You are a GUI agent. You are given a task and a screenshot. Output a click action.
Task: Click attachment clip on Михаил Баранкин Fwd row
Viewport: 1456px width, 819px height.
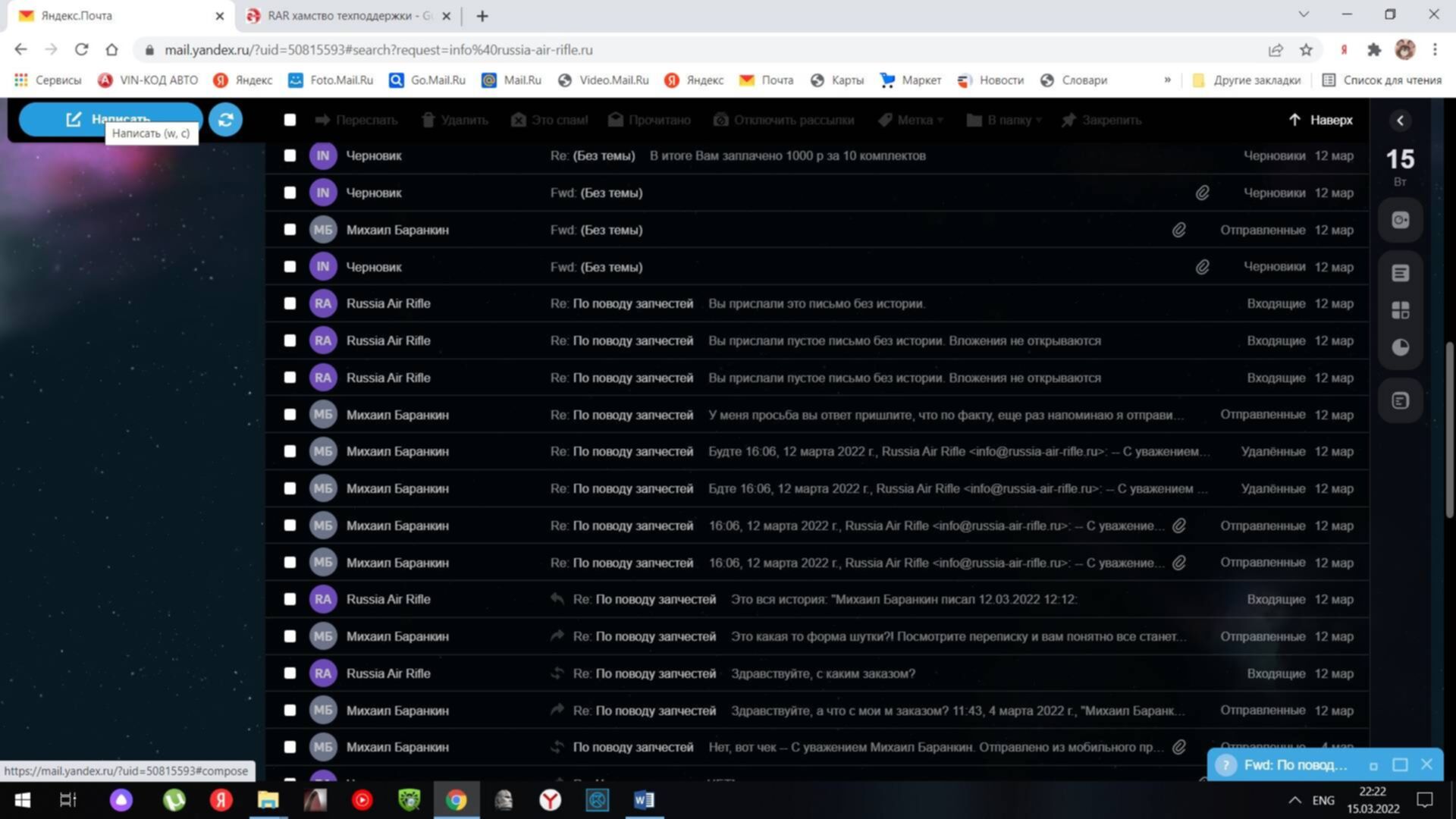coord(1178,230)
